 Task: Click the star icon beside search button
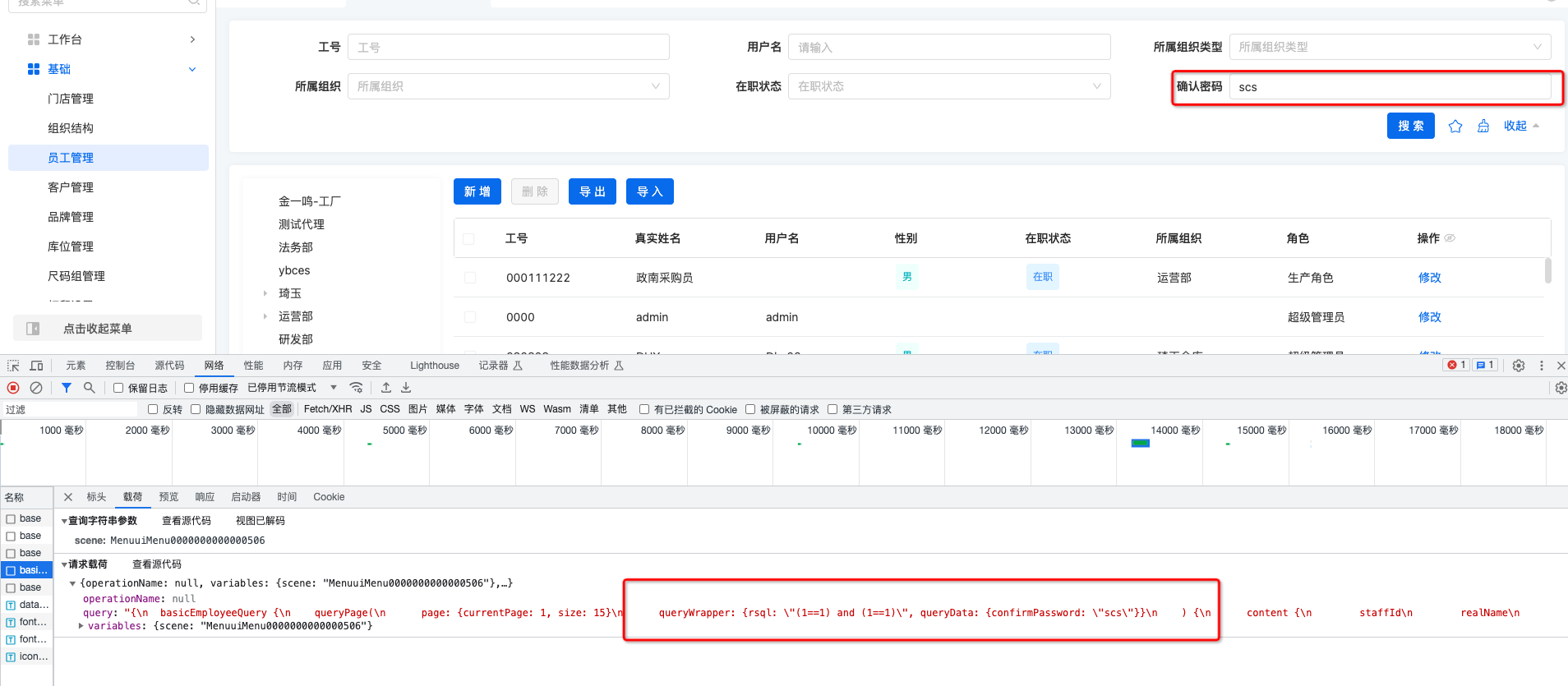click(1455, 126)
